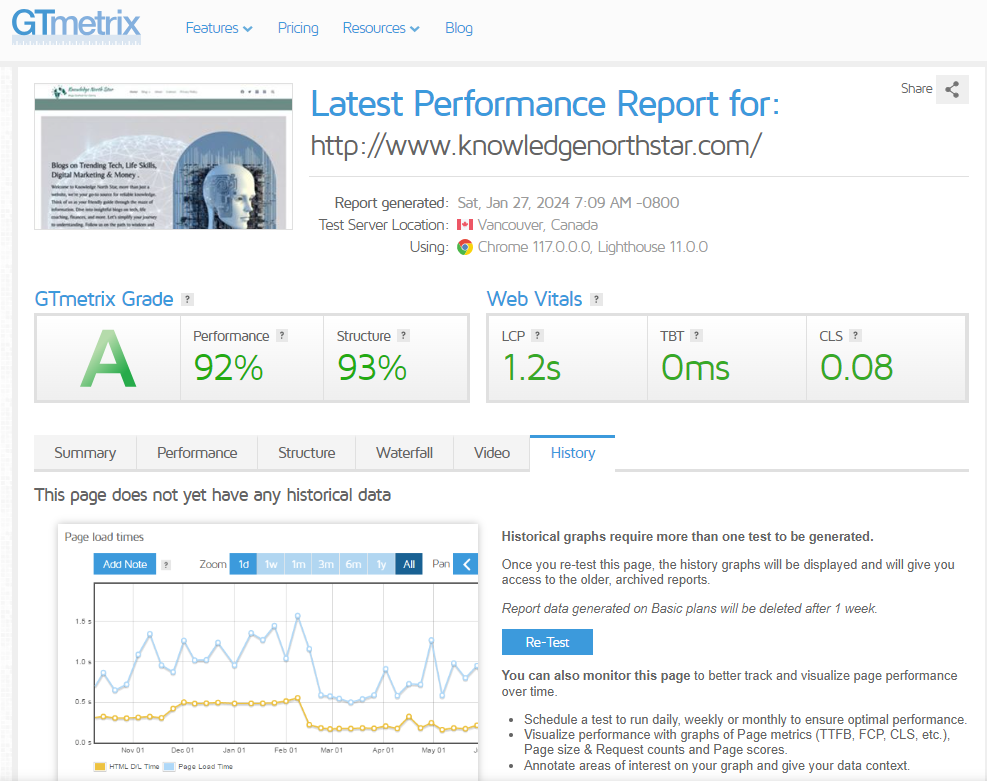Click the Share label text
The image size is (987, 781).
[916, 89]
